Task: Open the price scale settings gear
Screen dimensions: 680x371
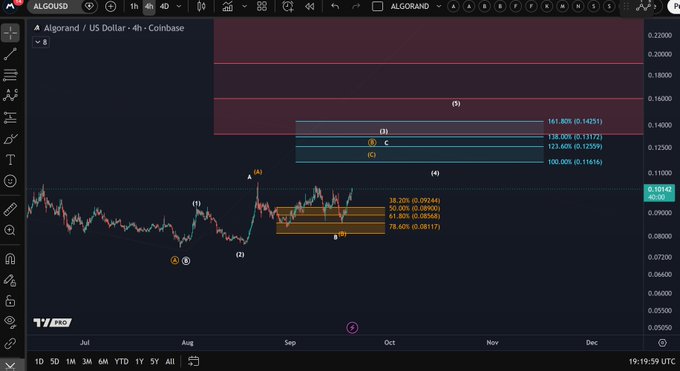Action: (662, 343)
